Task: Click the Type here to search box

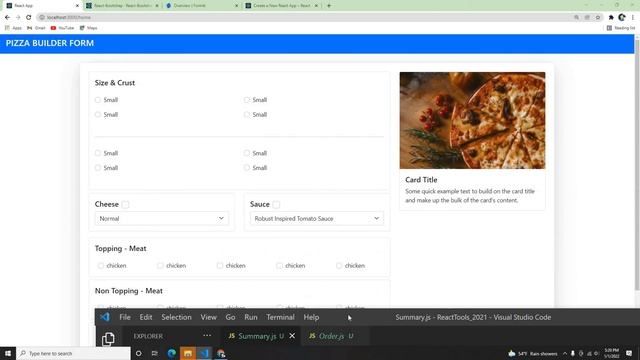Action: coord(73,353)
